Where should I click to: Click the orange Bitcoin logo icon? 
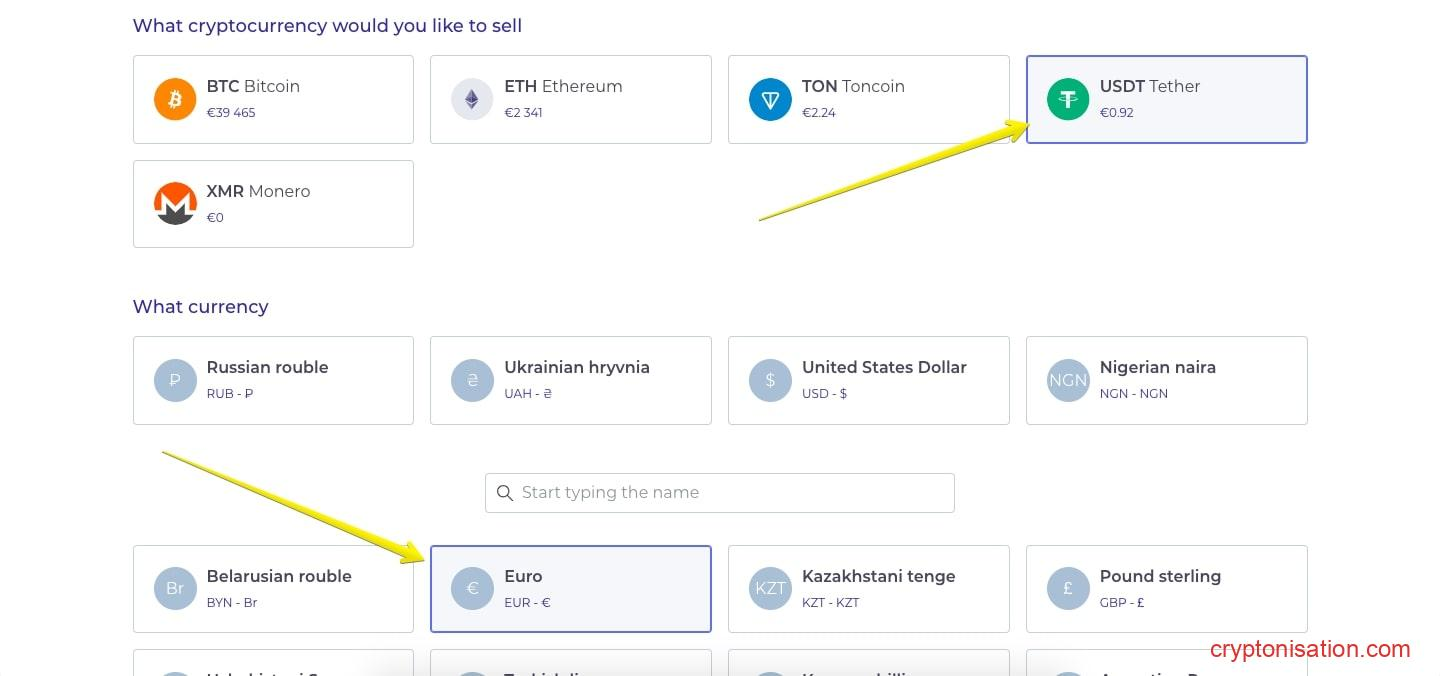click(175, 100)
